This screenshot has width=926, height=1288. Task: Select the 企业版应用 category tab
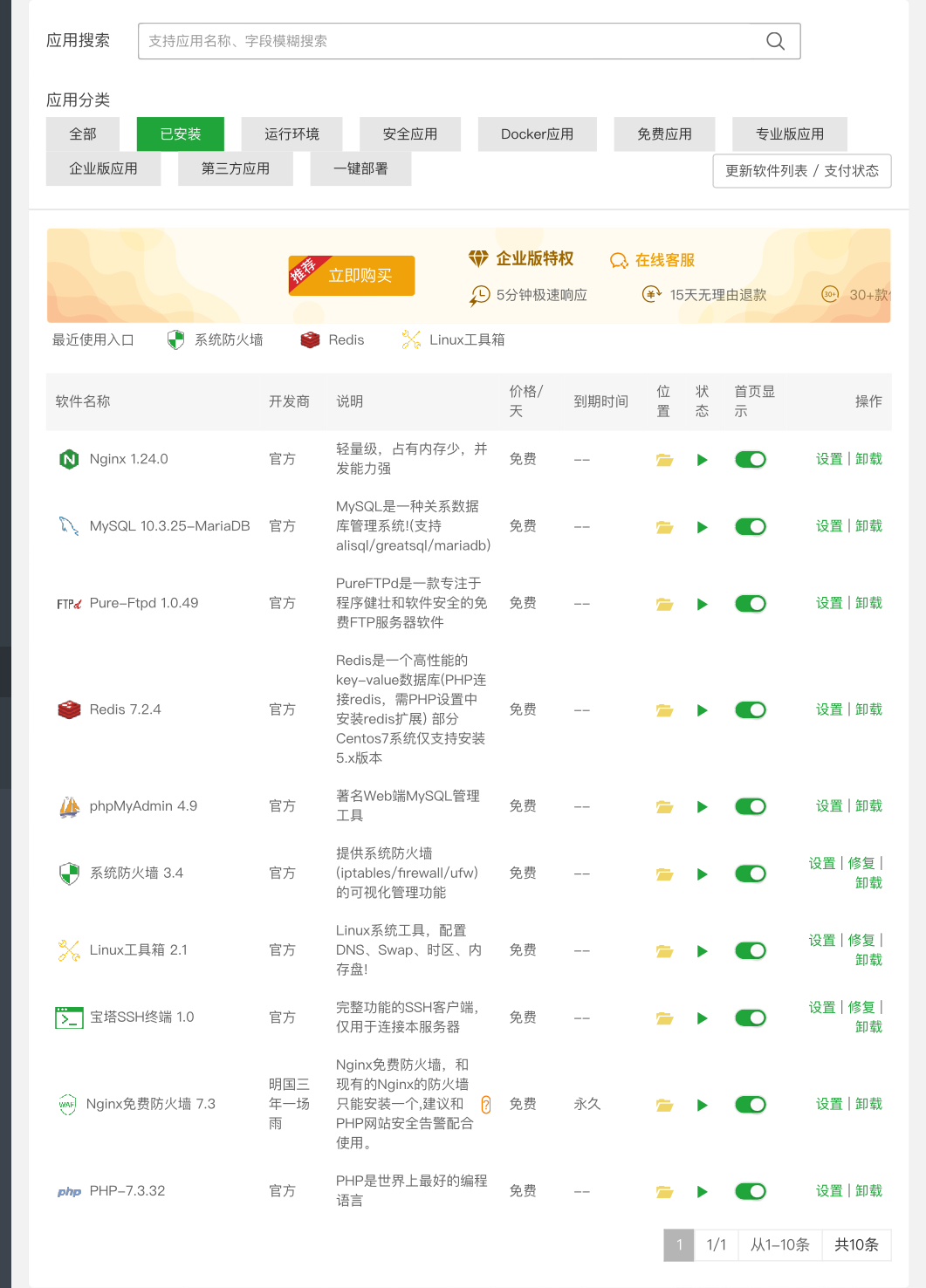[x=103, y=168]
